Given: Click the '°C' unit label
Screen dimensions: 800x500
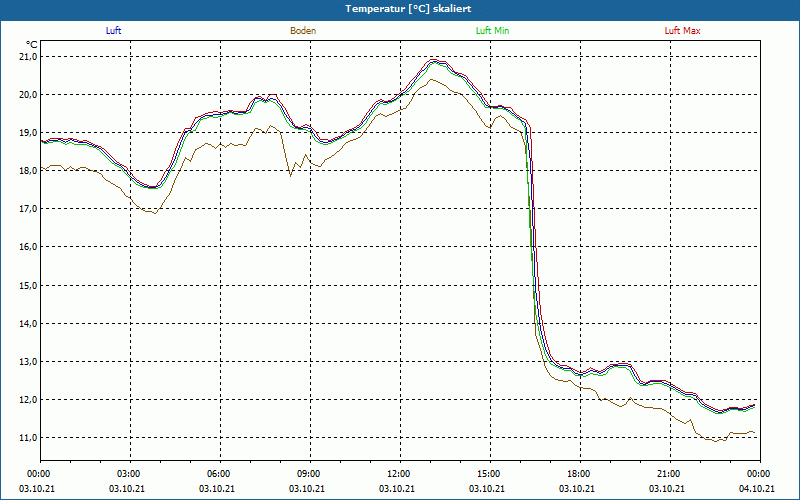Looking at the screenshot, I should (32, 45).
